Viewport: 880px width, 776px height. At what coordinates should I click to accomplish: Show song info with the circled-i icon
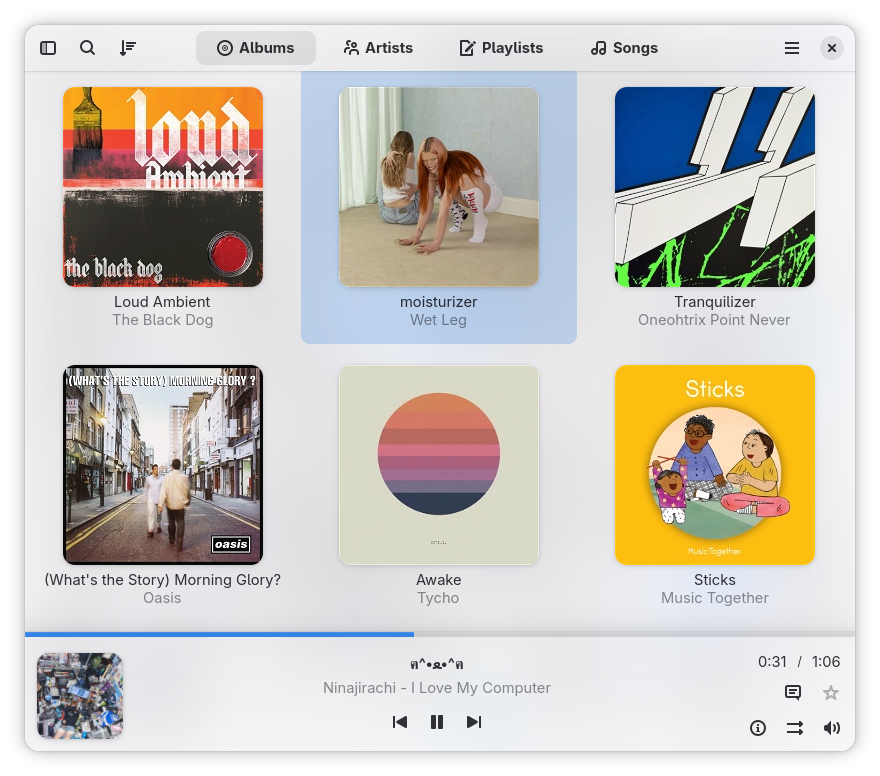(758, 728)
